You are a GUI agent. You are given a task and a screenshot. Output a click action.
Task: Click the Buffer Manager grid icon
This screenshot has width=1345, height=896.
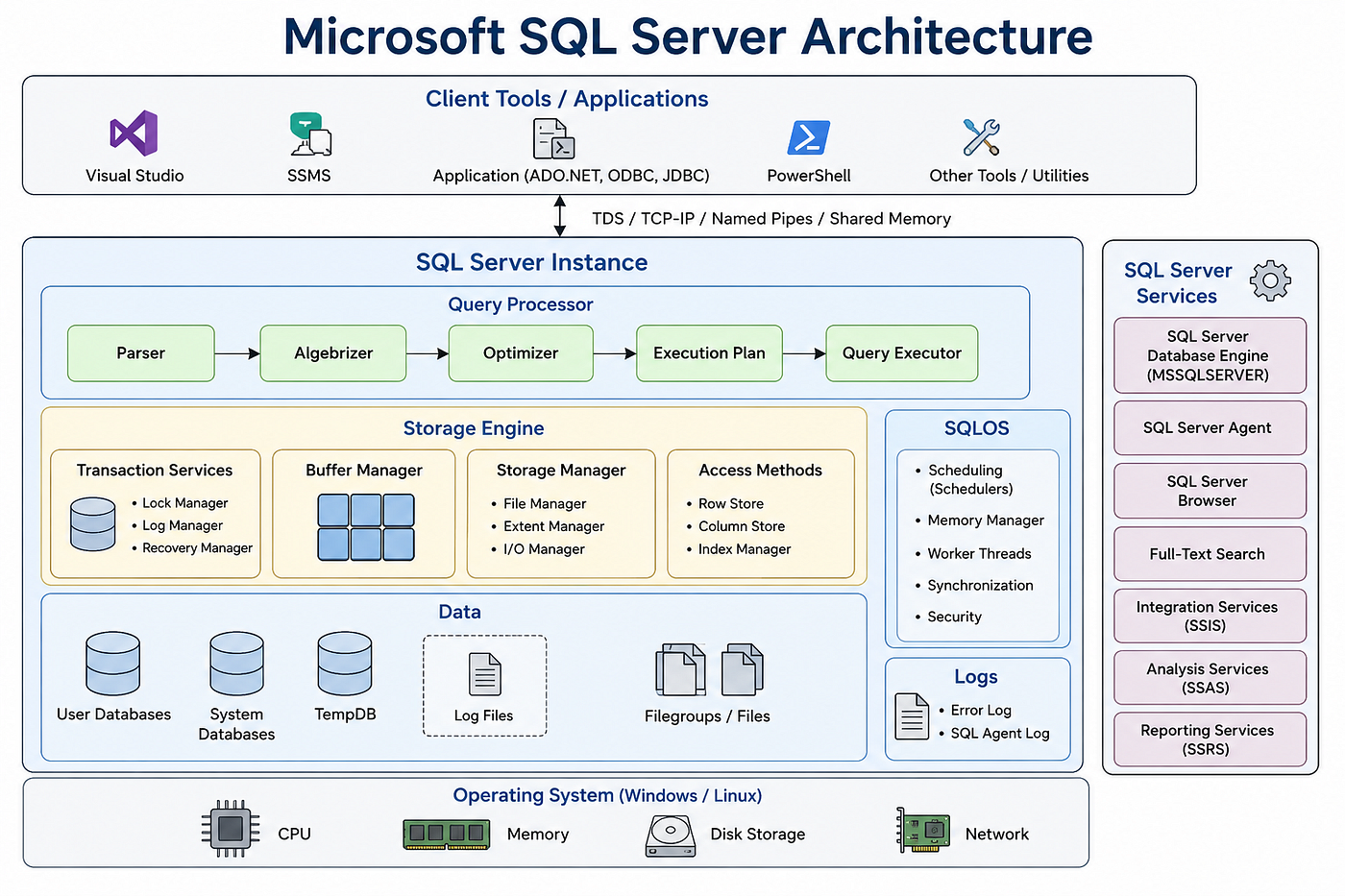coord(366,527)
